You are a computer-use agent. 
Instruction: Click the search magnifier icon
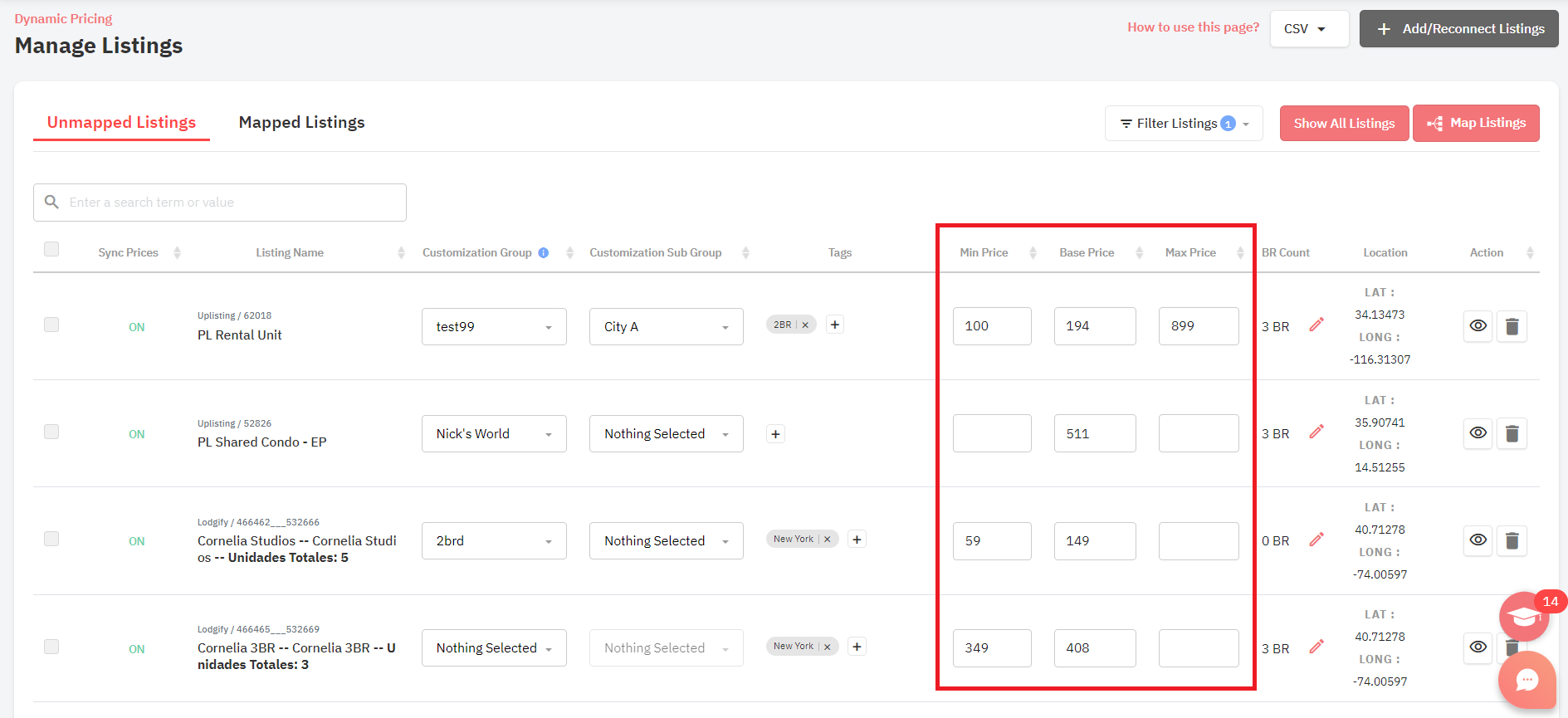[51, 202]
